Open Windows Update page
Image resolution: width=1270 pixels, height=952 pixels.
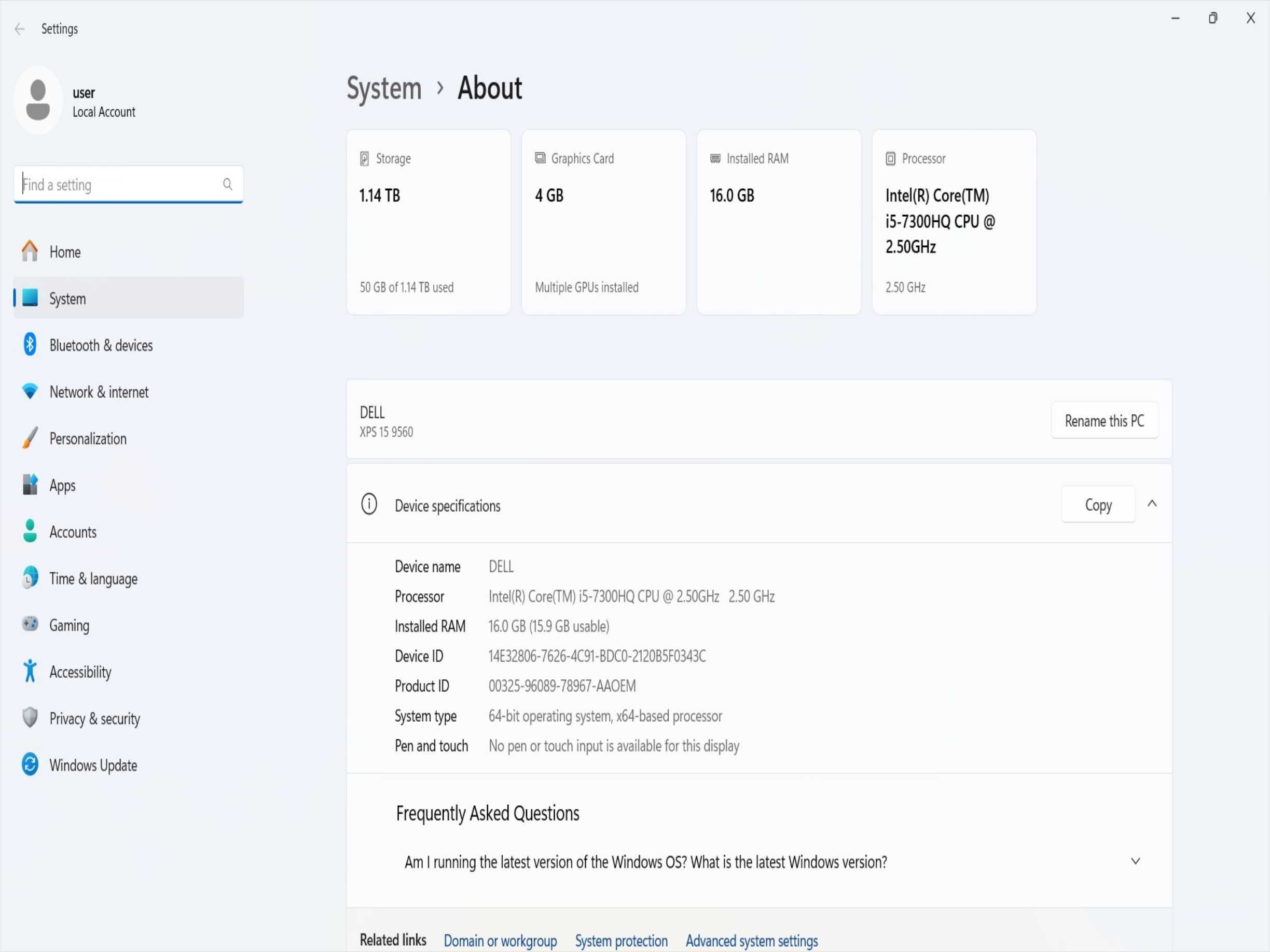(x=129, y=764)
